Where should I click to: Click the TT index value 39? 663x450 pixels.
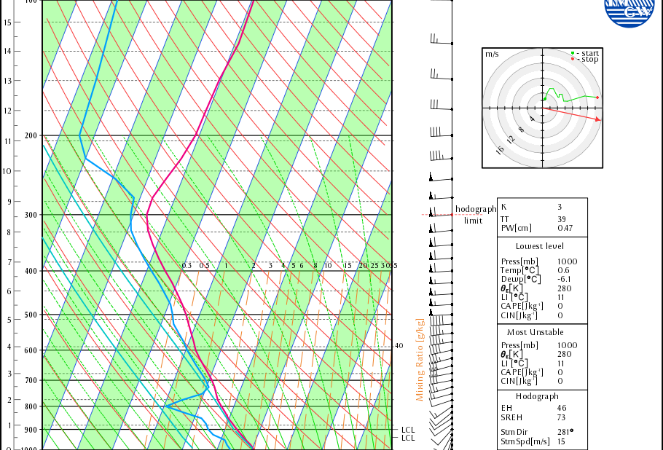click(x=561, y=218)
